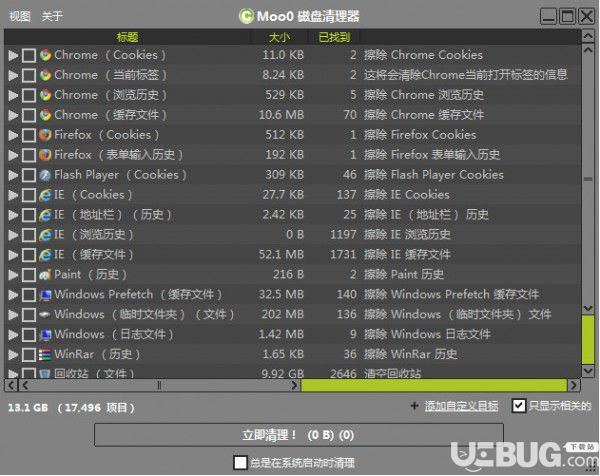Image resolution: width=600 pixels, height=476 pixels.
Task: Click the Firefox icon in the Cookies row
Action: tap(45, 135)
